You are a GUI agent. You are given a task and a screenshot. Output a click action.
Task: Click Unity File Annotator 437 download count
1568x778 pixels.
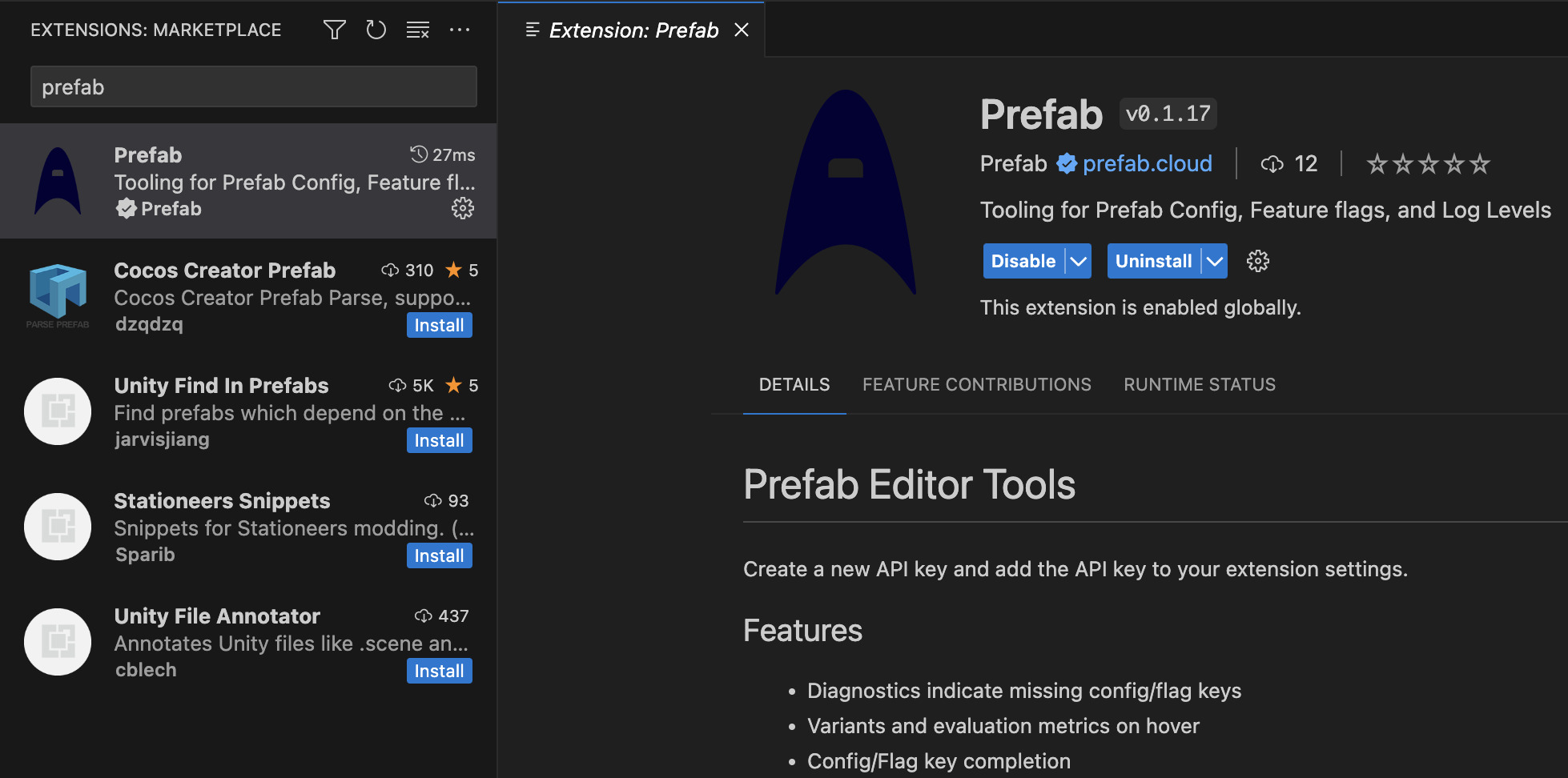(x=441, y=616)
